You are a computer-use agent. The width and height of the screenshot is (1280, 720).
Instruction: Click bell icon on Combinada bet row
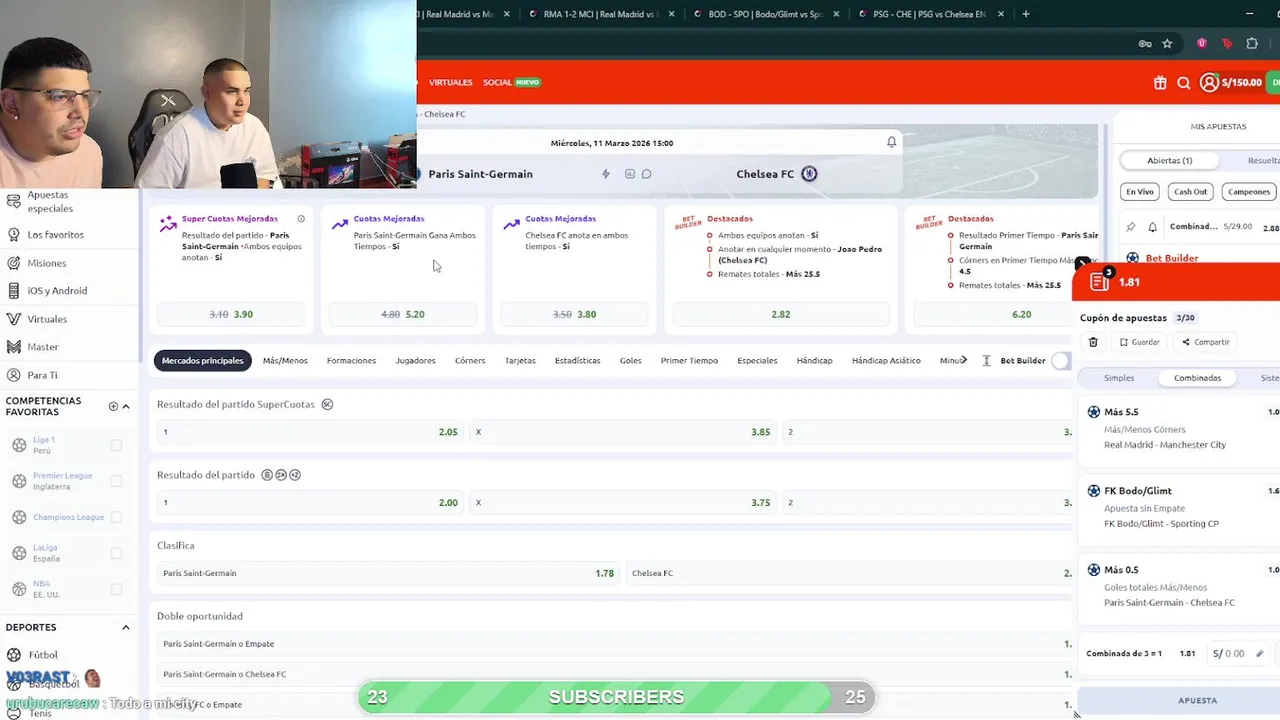1152,227
